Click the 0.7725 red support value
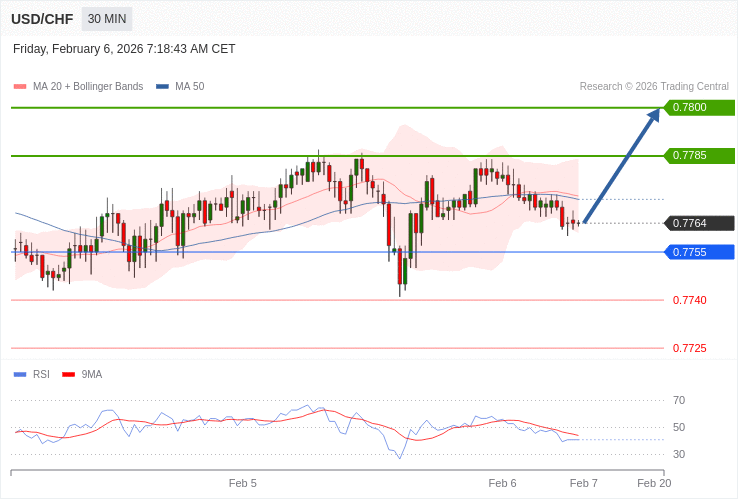The width and height of the screenshot is (738, 500). click(x=690, y=348)
